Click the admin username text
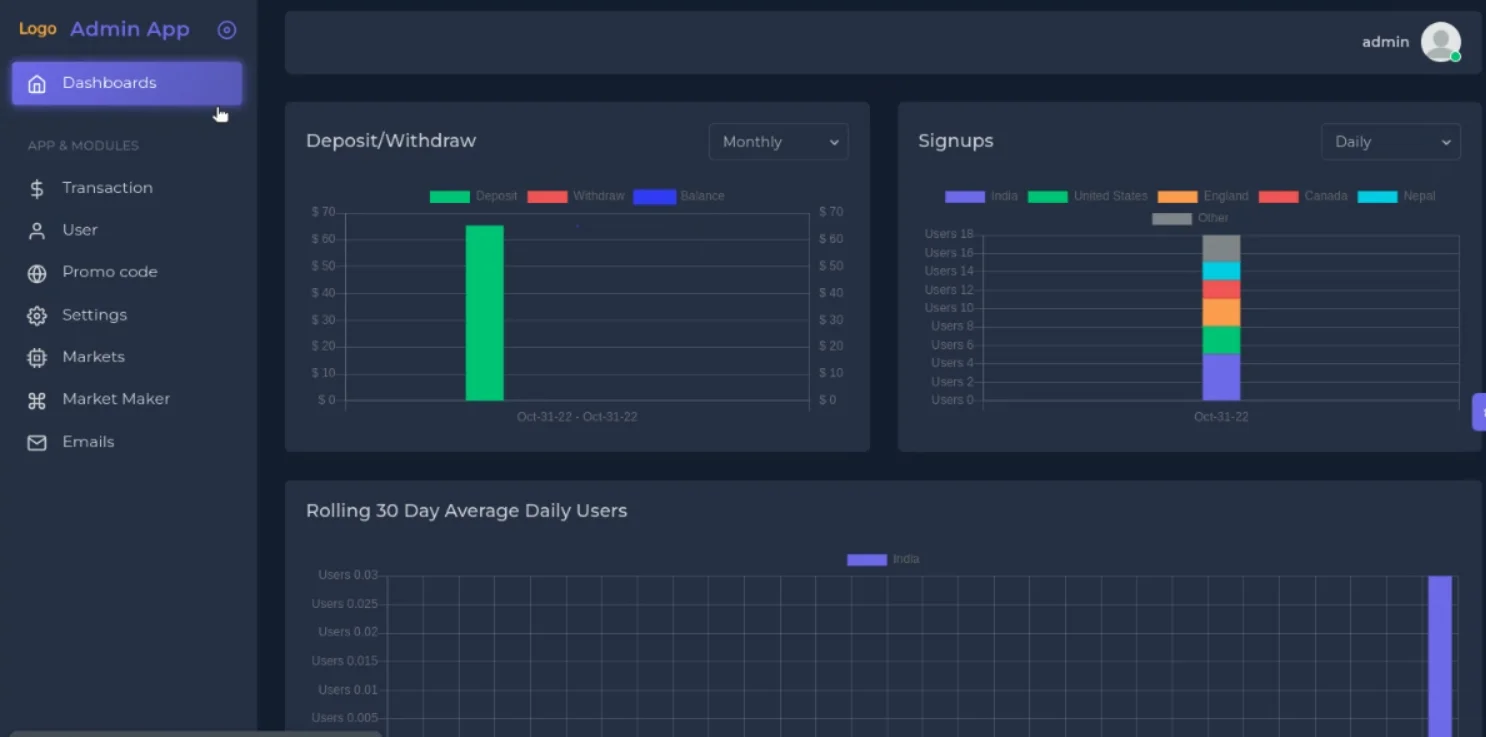Viewport: 1486px width, 737px height. pos(1385,42)
